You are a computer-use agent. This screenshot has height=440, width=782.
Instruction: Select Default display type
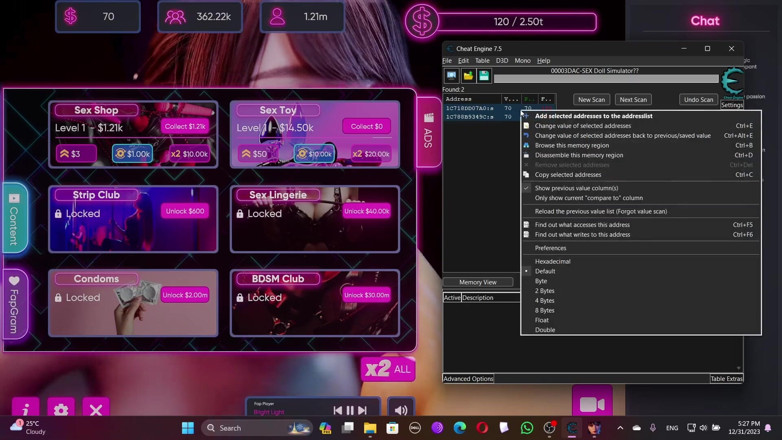point(641,271)
